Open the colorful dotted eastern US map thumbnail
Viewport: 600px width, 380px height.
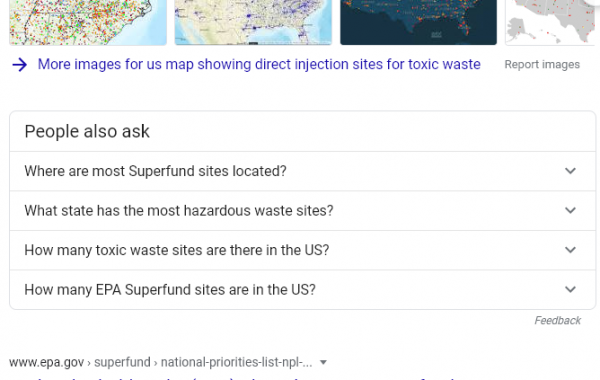(88, 22)
